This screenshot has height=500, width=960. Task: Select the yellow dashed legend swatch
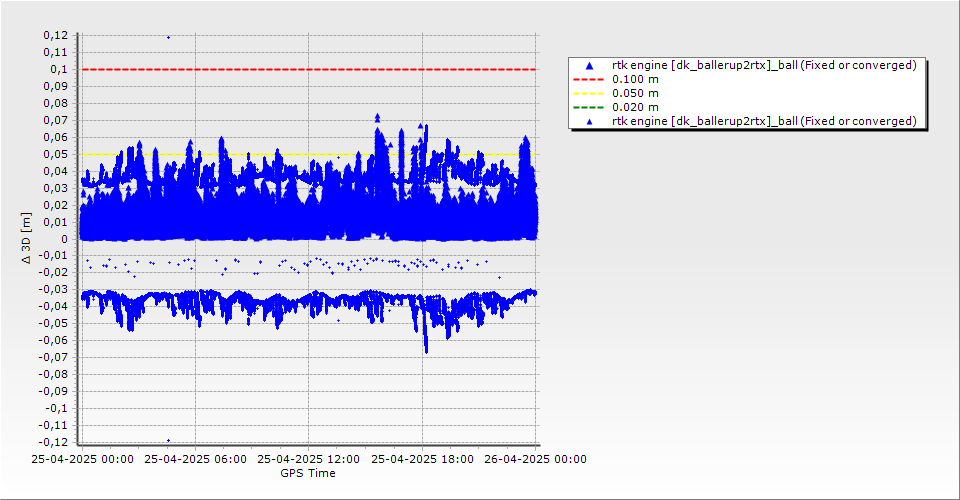[588, 94]
